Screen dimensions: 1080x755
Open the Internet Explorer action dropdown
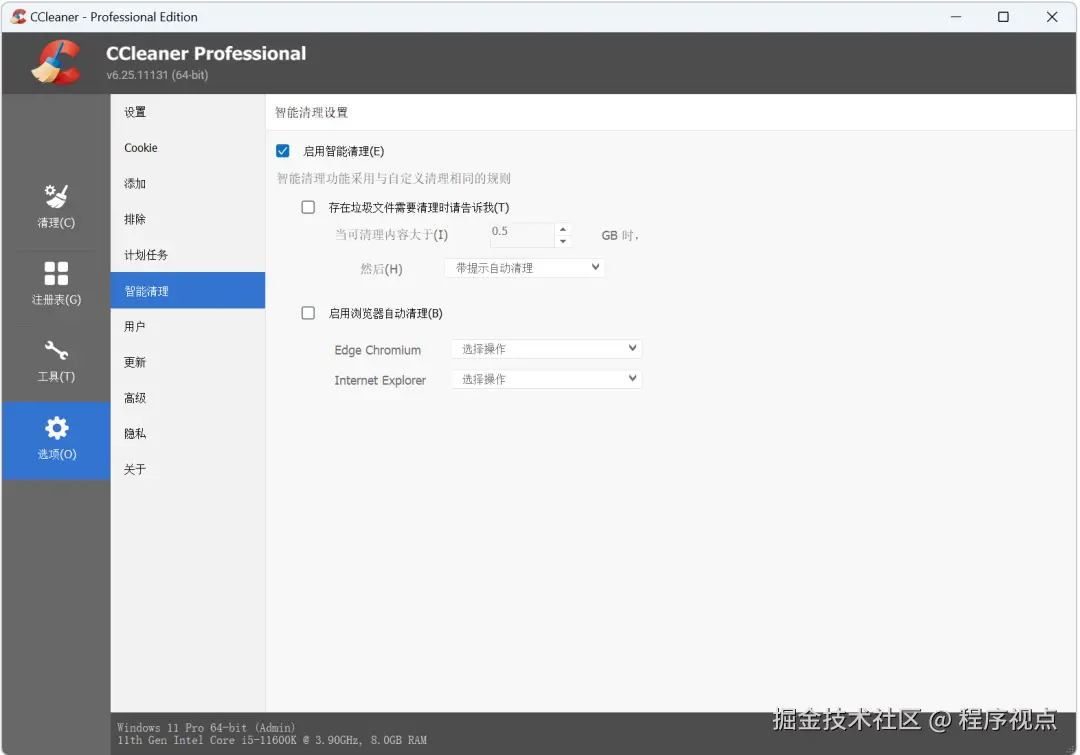click(545, 379)
